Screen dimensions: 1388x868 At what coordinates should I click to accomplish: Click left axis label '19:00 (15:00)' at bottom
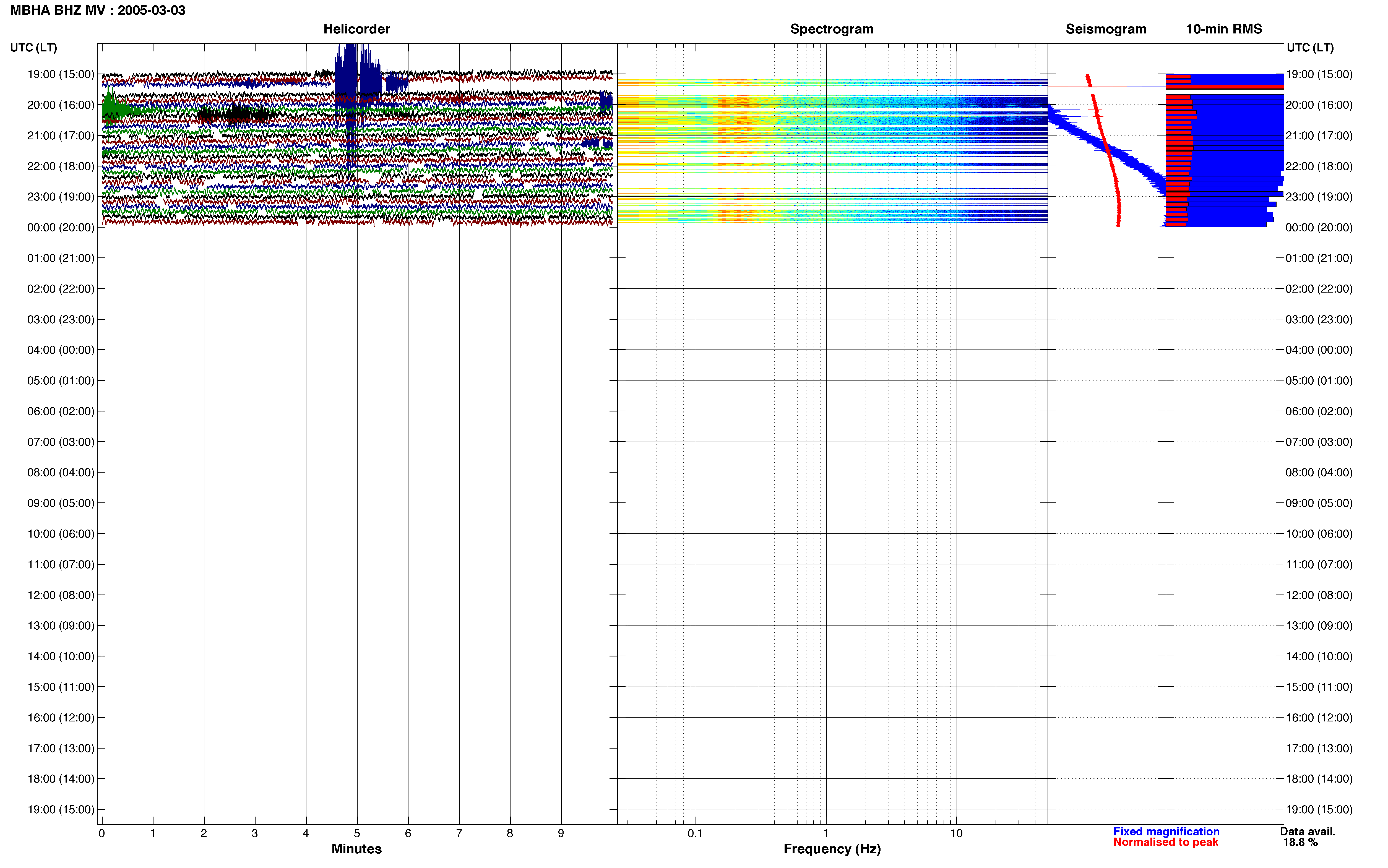(61, 809)
